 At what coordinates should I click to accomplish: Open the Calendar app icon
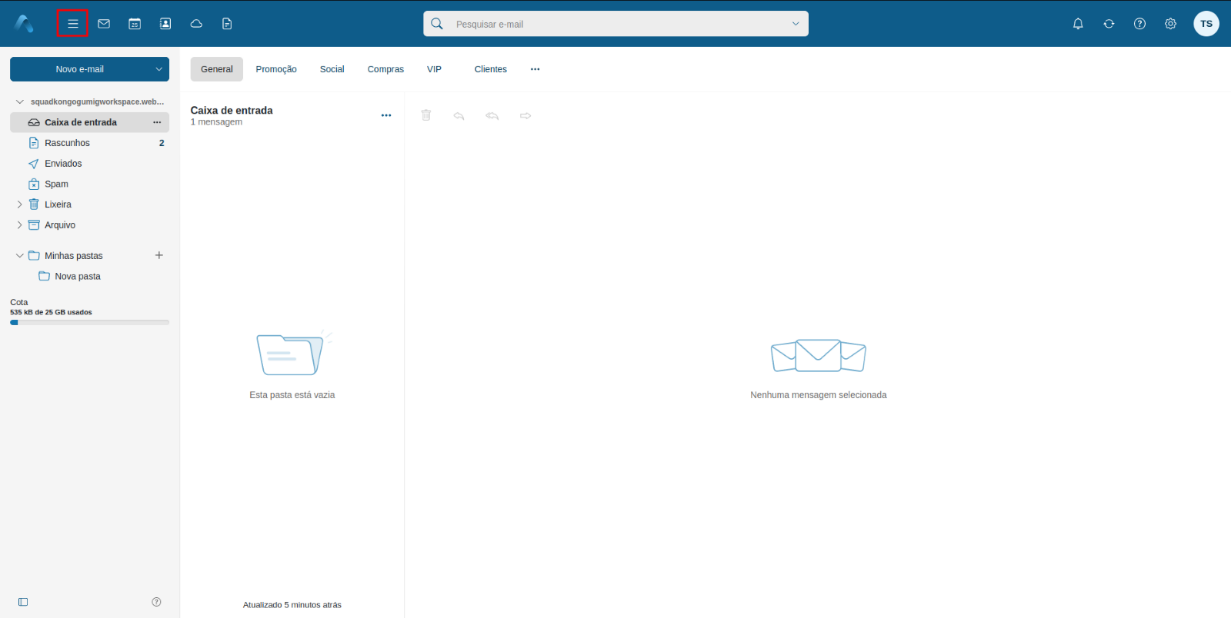tap(135, 23)
